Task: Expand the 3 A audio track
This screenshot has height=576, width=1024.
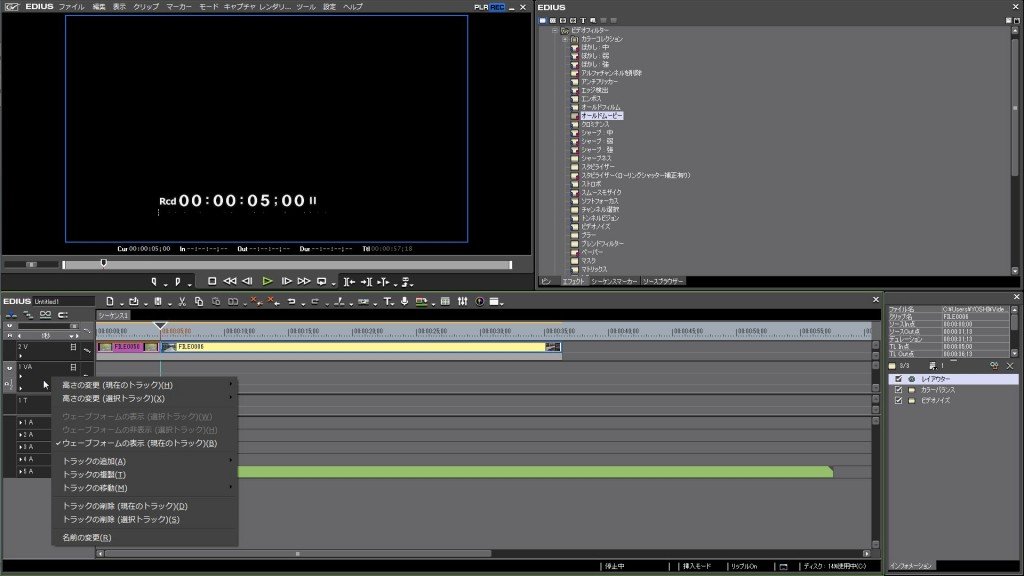Action: (20, 447)
